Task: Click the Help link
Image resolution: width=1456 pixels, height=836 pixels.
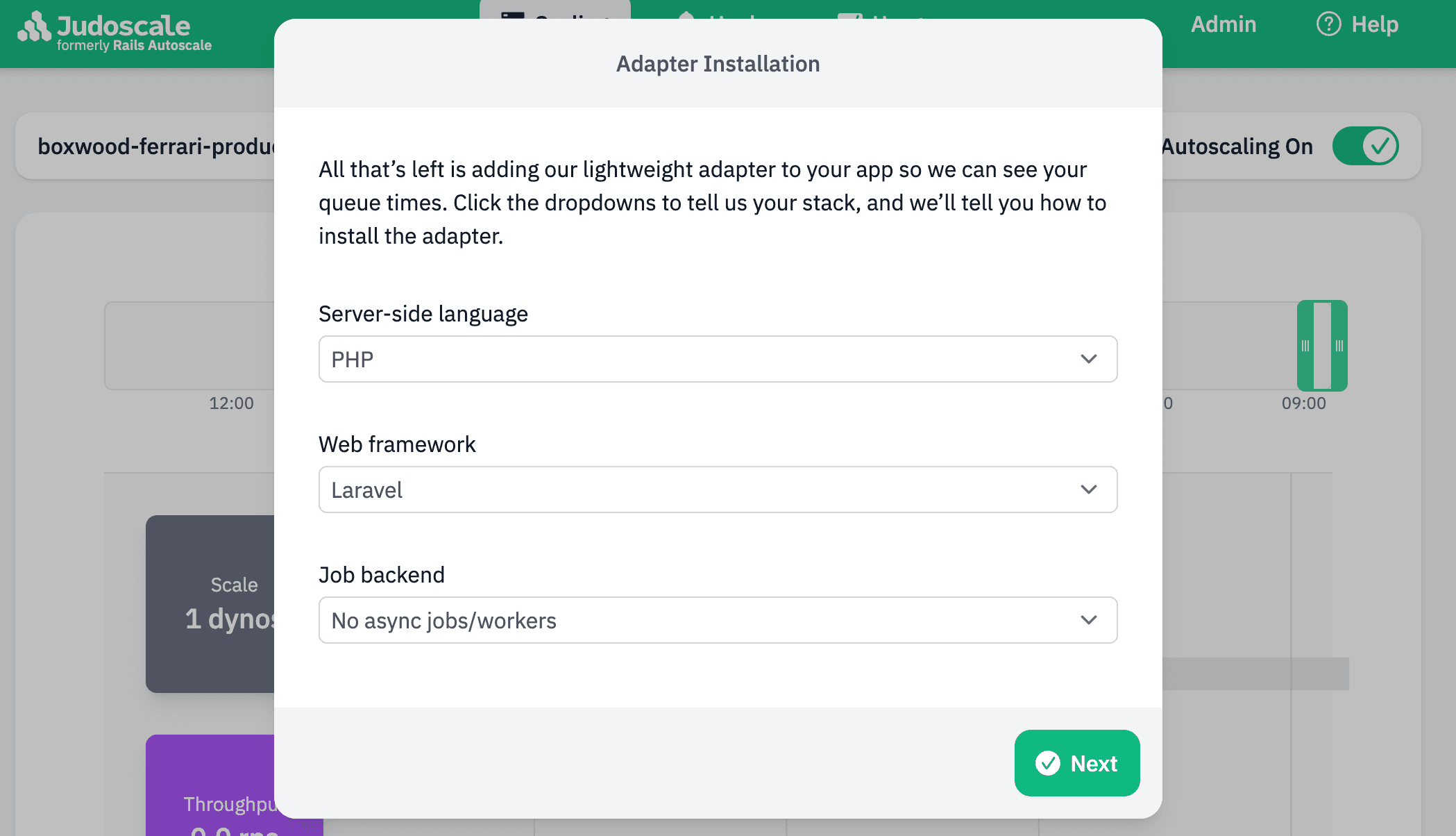Action: 1377,24
